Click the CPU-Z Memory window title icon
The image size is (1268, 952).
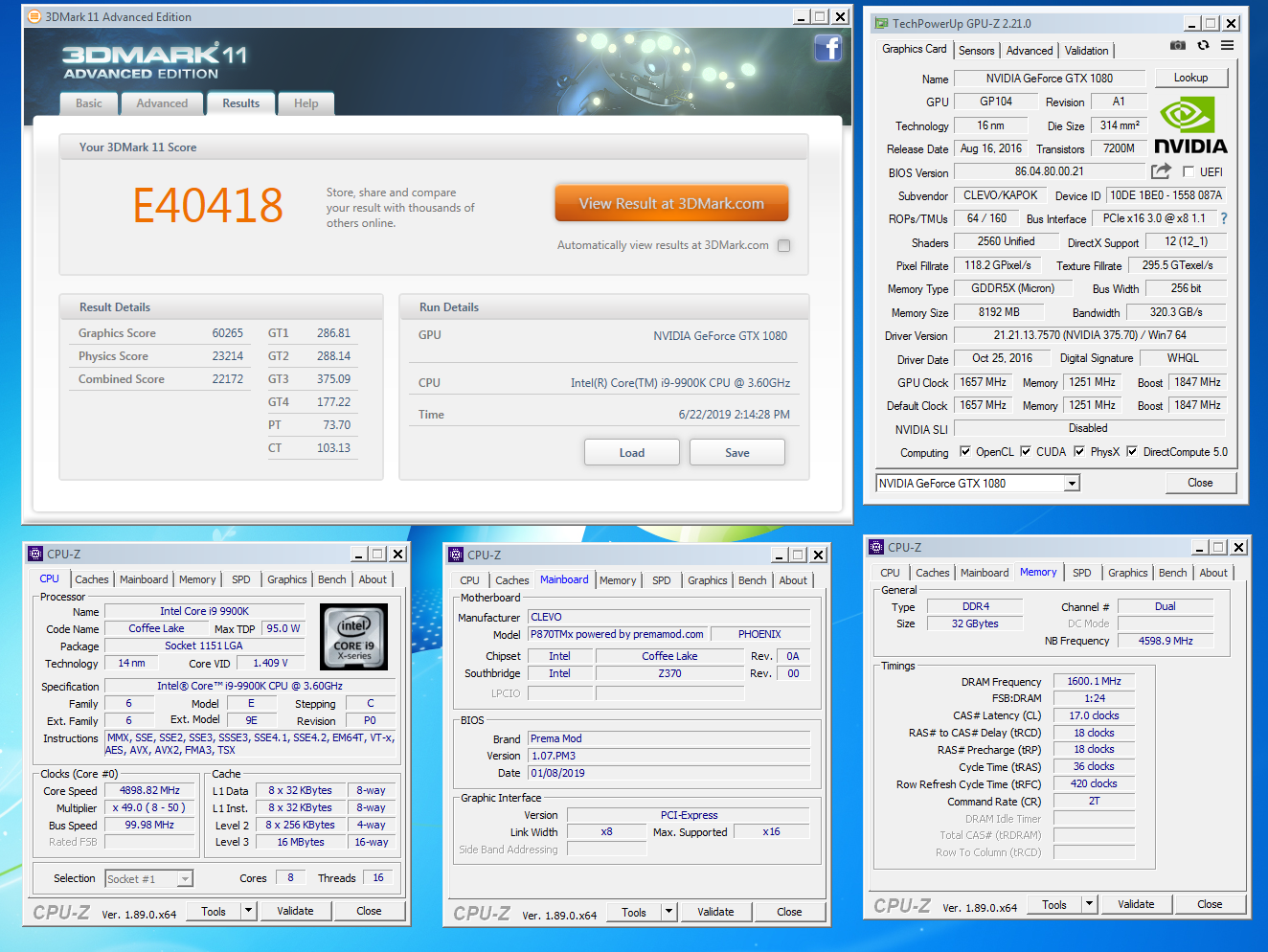tap(876, 547)
